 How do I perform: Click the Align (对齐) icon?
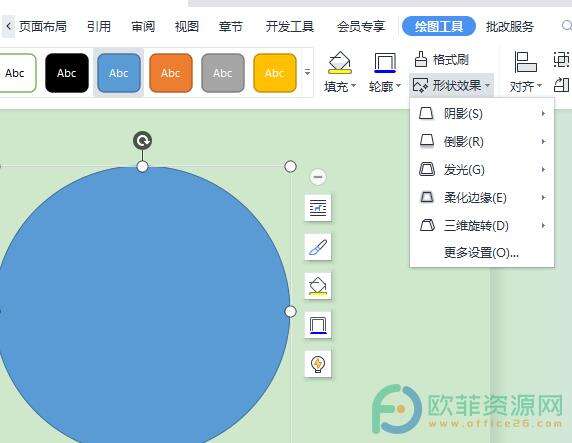pyautogui.click(x=525, y=62)
